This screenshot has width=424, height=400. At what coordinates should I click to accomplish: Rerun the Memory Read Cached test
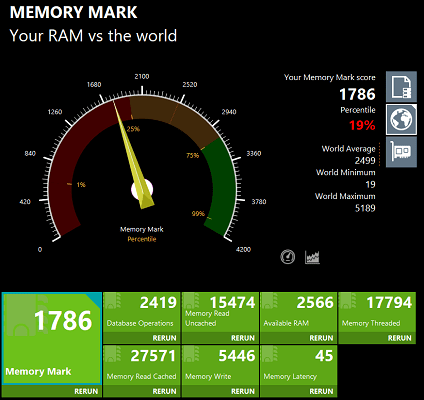point(164,391)
